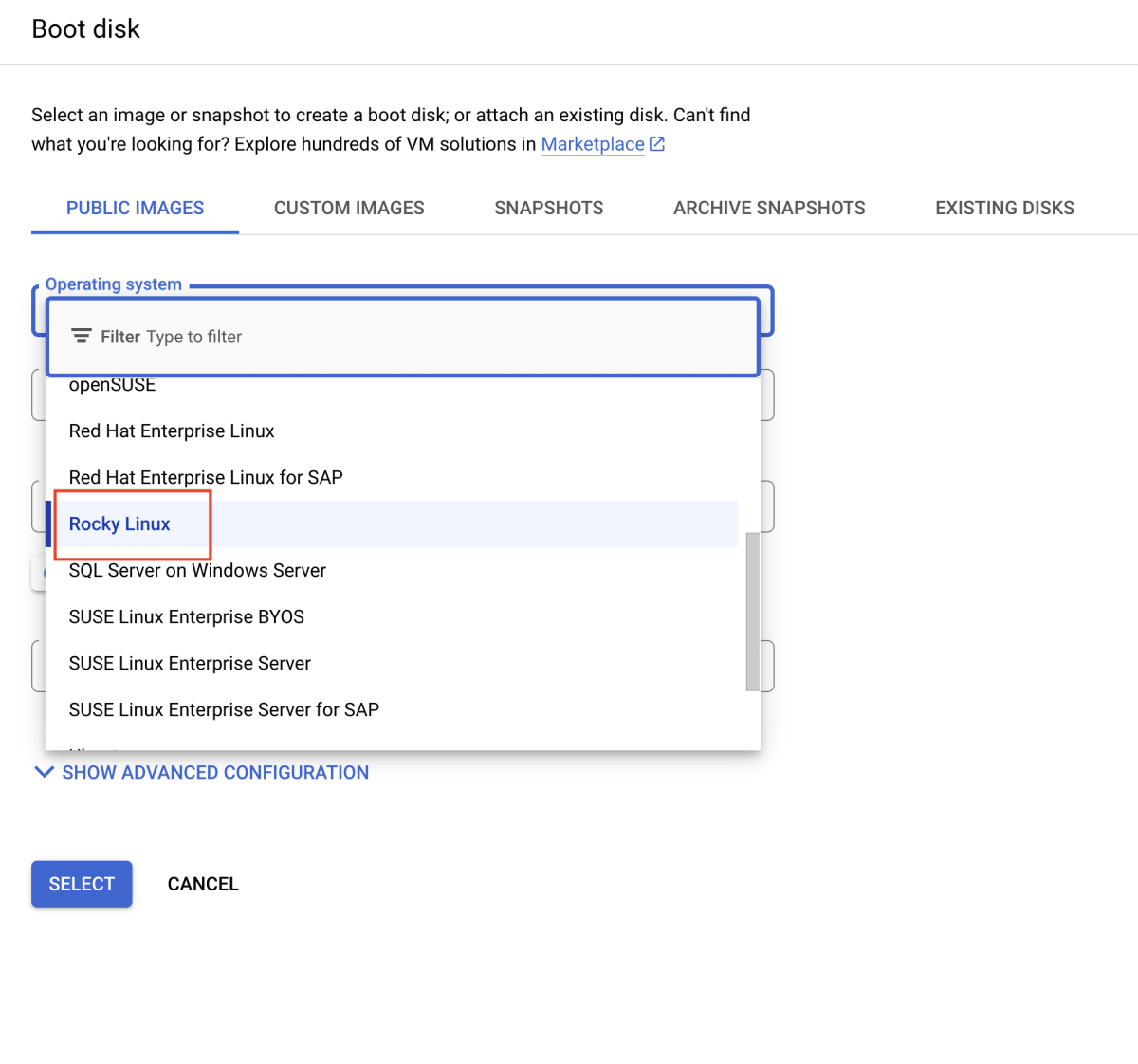Switch to the Public Images tab
This screenshot has width=1138, height=1064.
(x=136, y=208)
